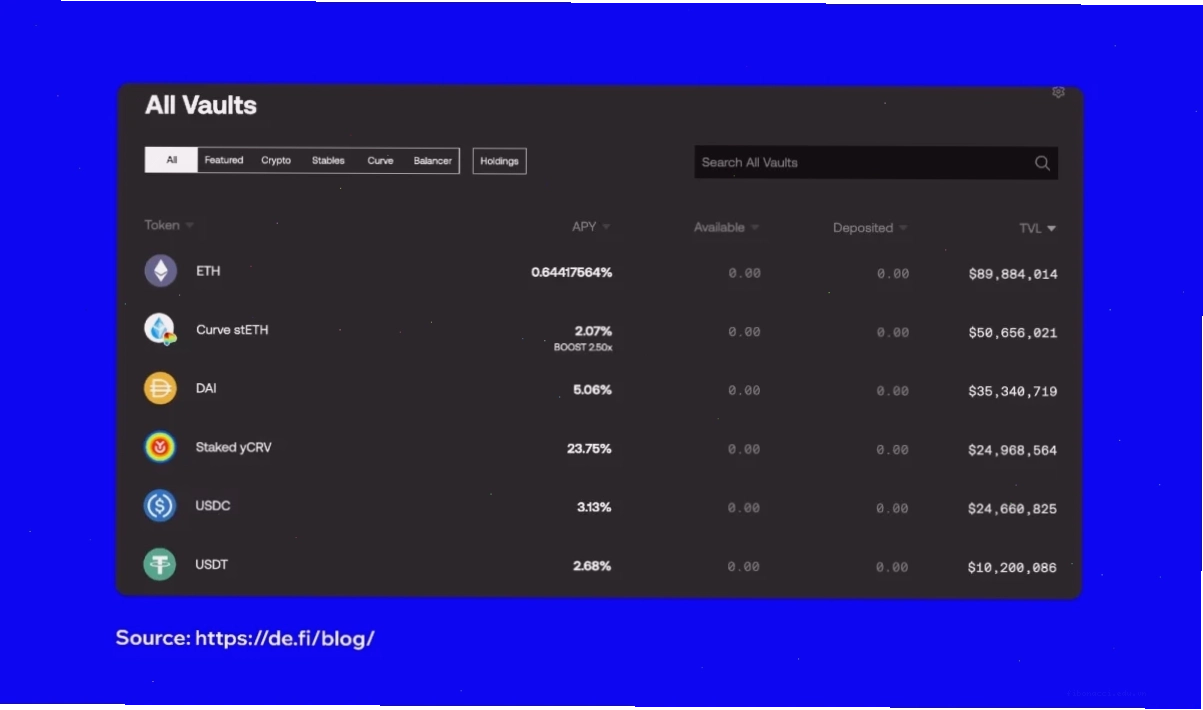Image resolution: width=1203 pixels, height=710 pixels.
Task: Sort vaults by TVL column
Action: tap(1038, 228)
